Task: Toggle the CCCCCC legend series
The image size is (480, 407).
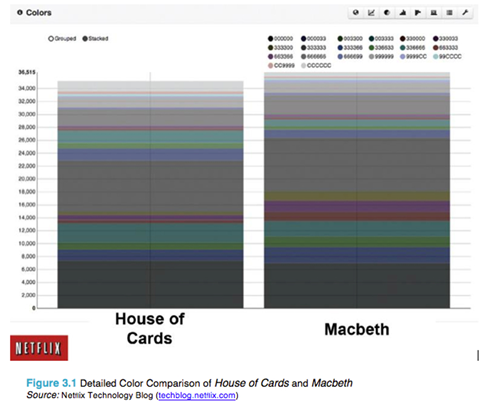Action: click(316, 66)
